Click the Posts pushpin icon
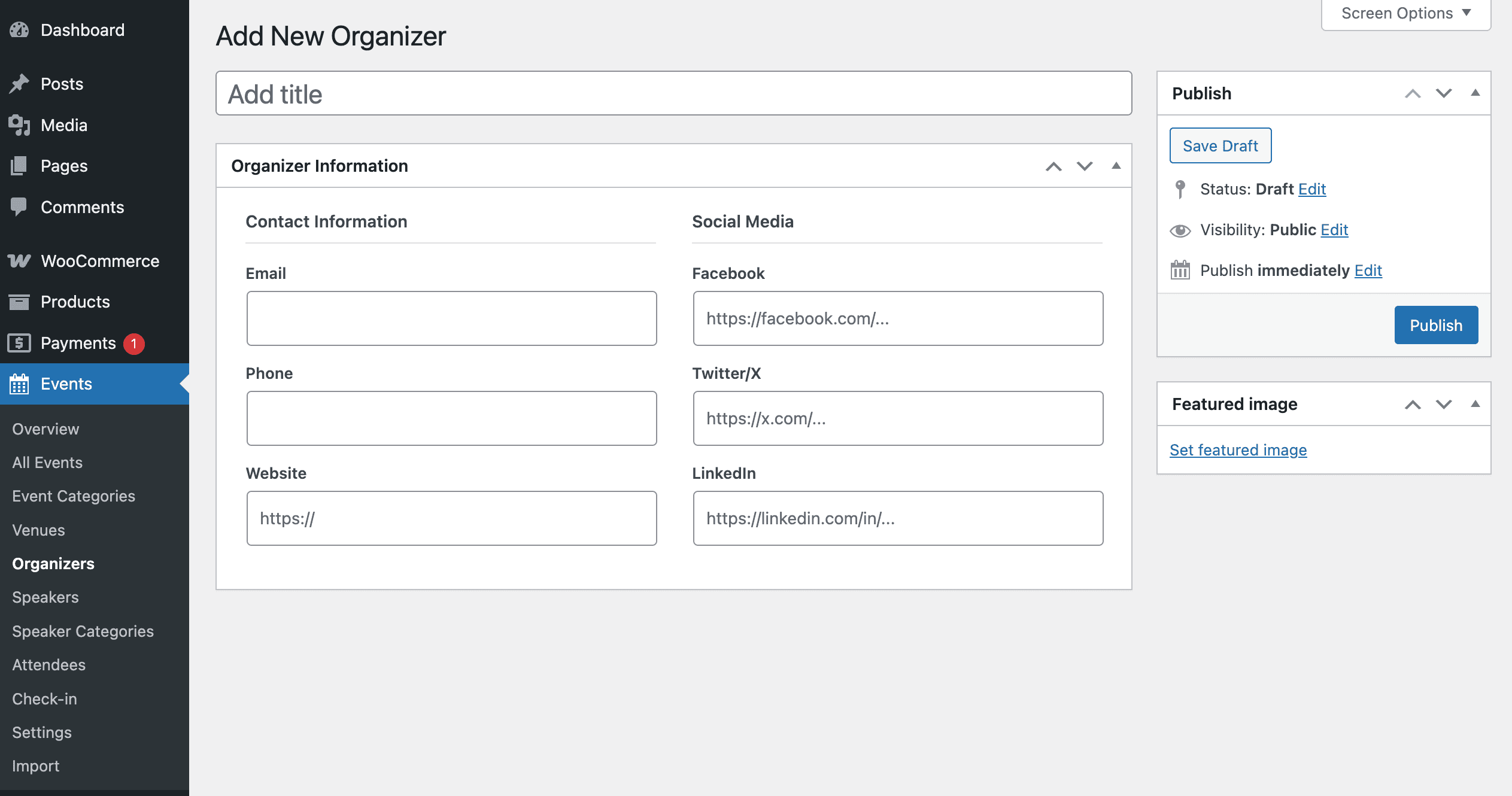This screenshot has height=796, width=1512. [19, 84]
